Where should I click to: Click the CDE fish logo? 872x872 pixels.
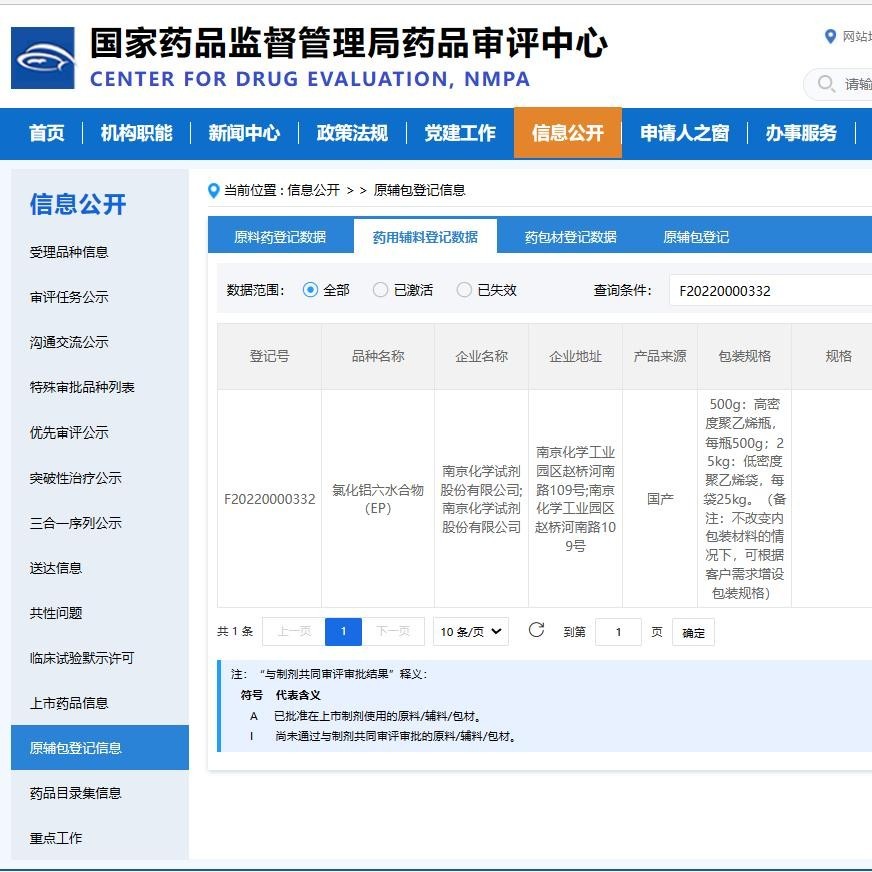click(43, 58)
